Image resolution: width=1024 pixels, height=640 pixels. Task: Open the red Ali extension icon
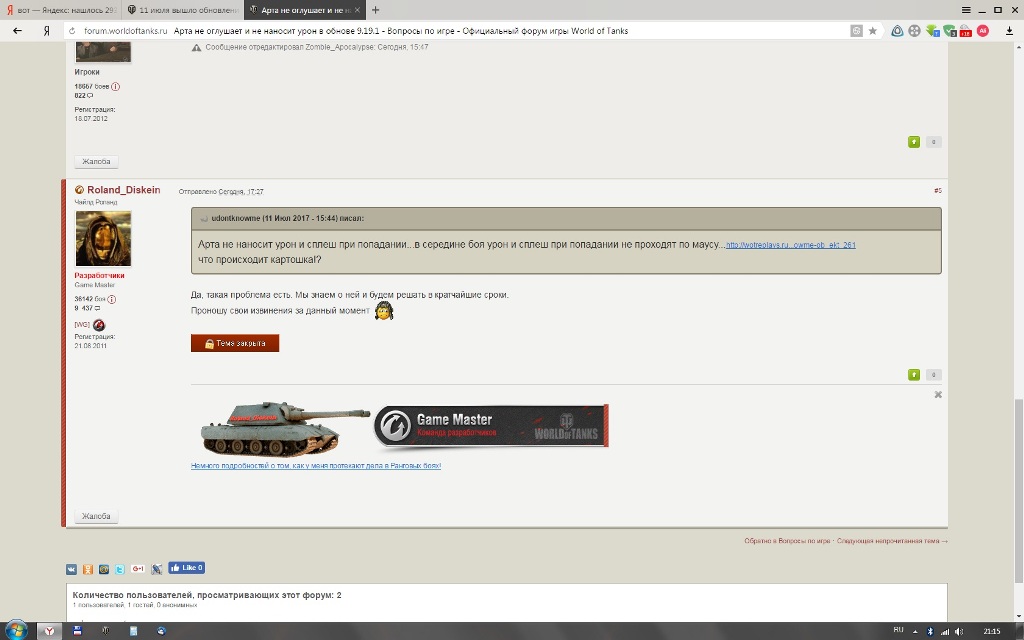[983, 31]
